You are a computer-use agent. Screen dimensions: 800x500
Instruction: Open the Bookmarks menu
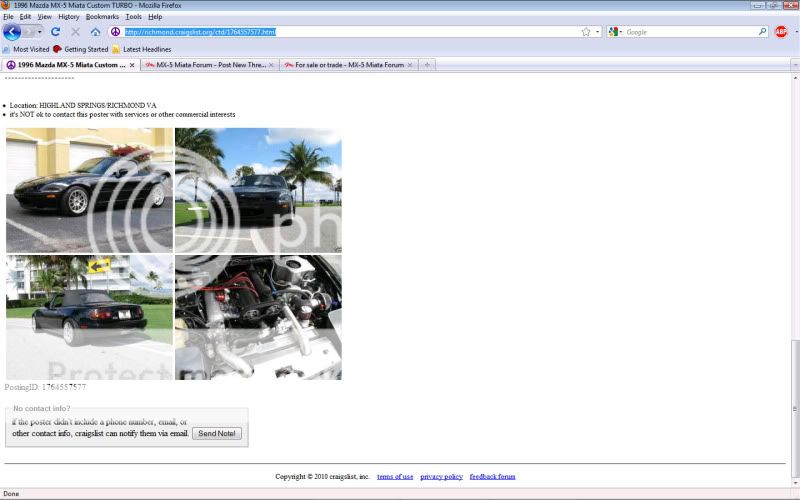[x=101, y=17]
